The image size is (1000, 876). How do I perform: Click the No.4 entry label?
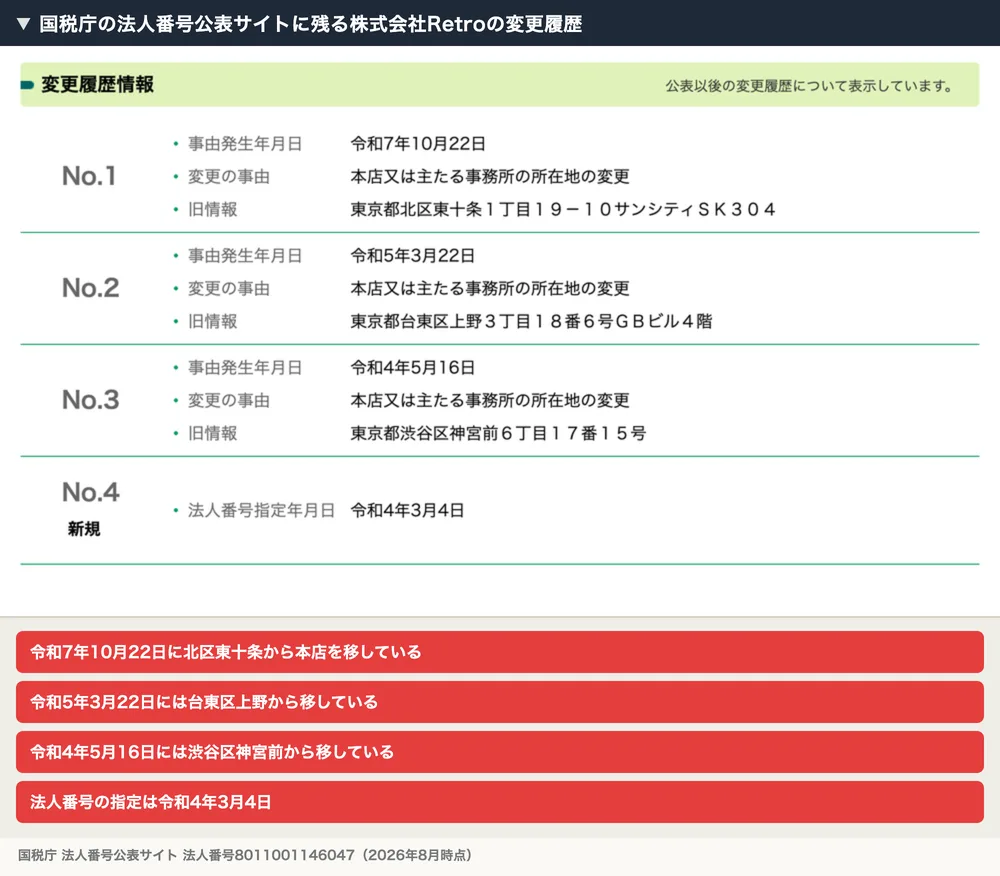[x=91, y=492]
